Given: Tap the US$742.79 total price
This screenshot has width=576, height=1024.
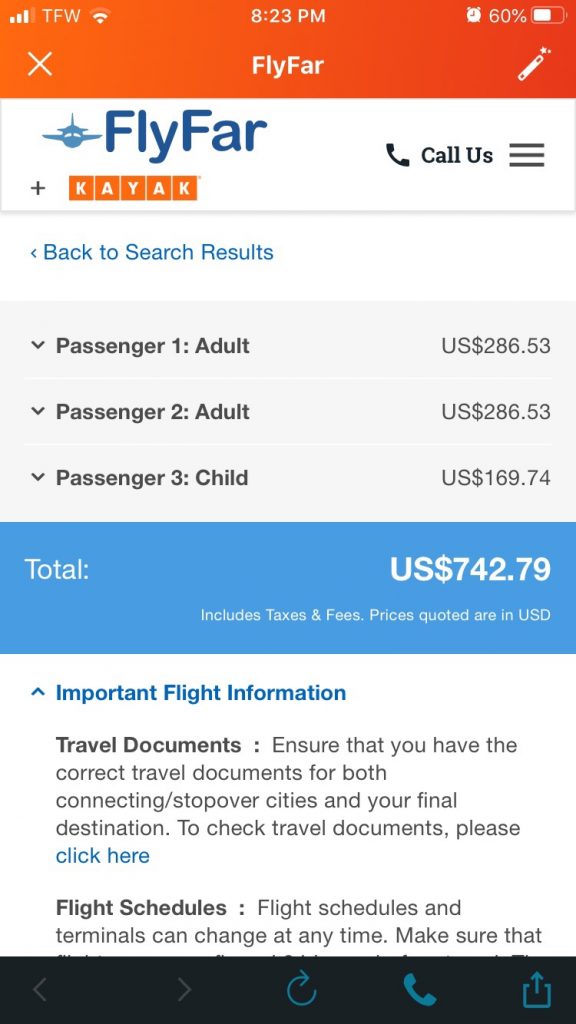Looking at the screenshot, I should [470, 569].
